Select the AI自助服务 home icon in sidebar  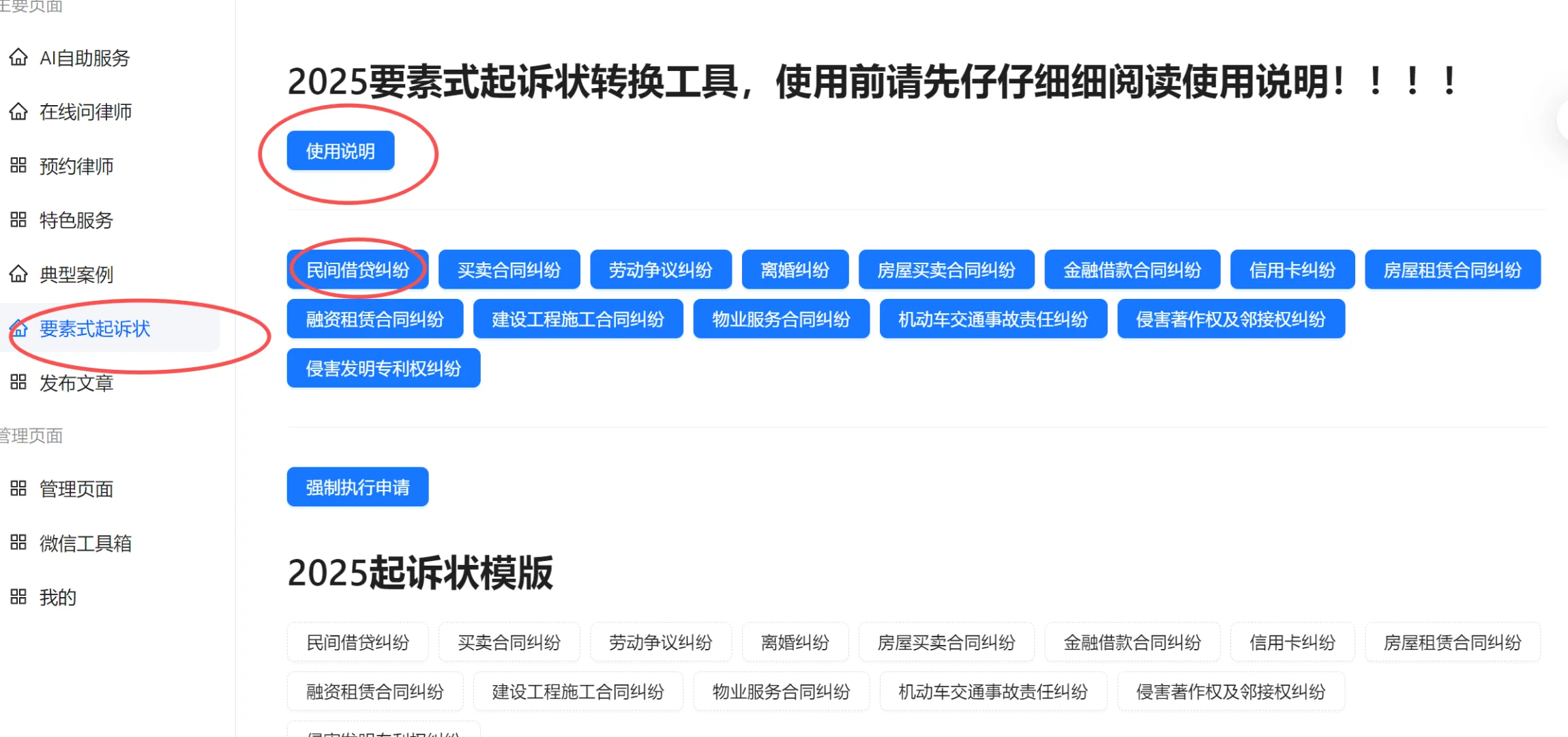coord(18,57)
